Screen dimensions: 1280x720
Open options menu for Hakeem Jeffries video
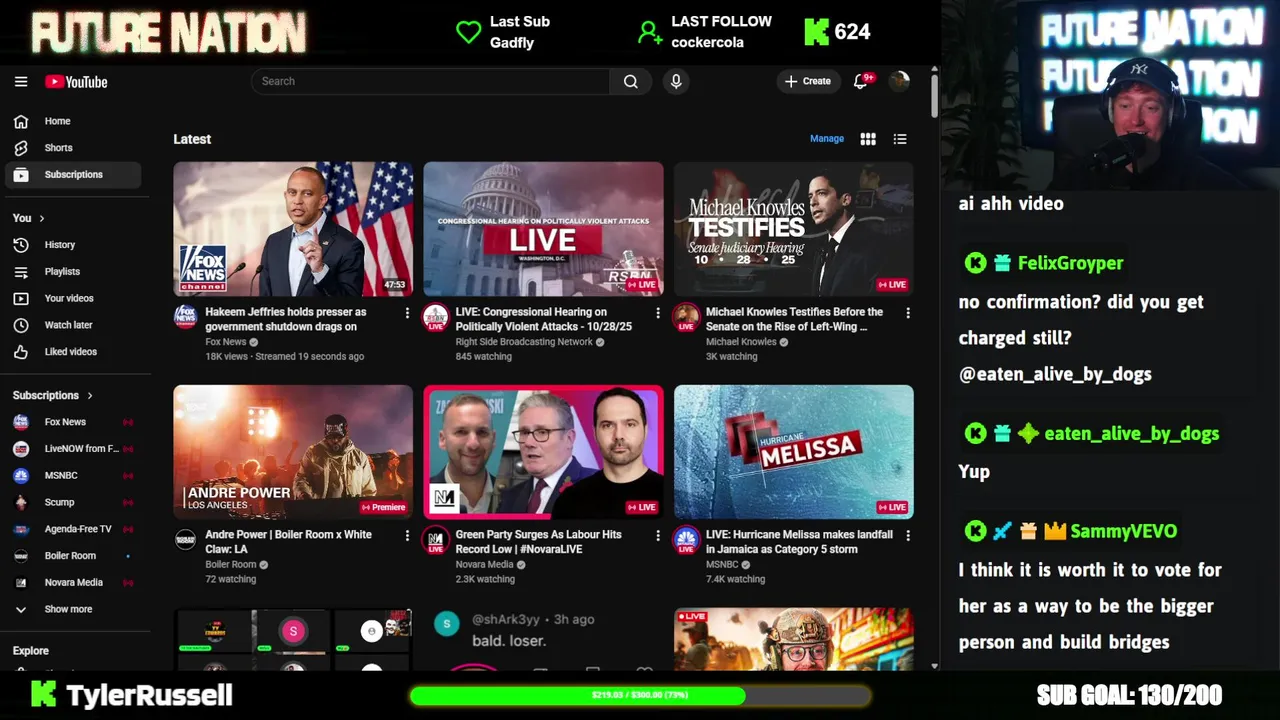[x=407, y=313]
